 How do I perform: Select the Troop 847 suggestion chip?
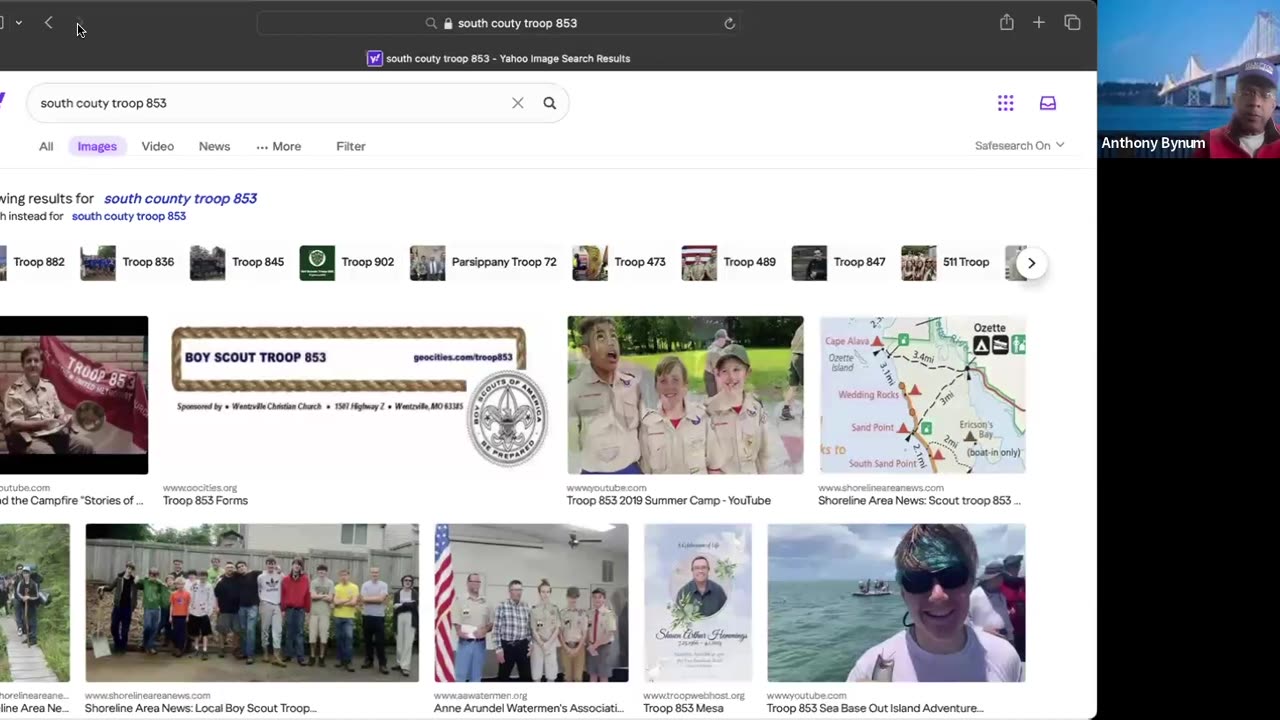840,262
